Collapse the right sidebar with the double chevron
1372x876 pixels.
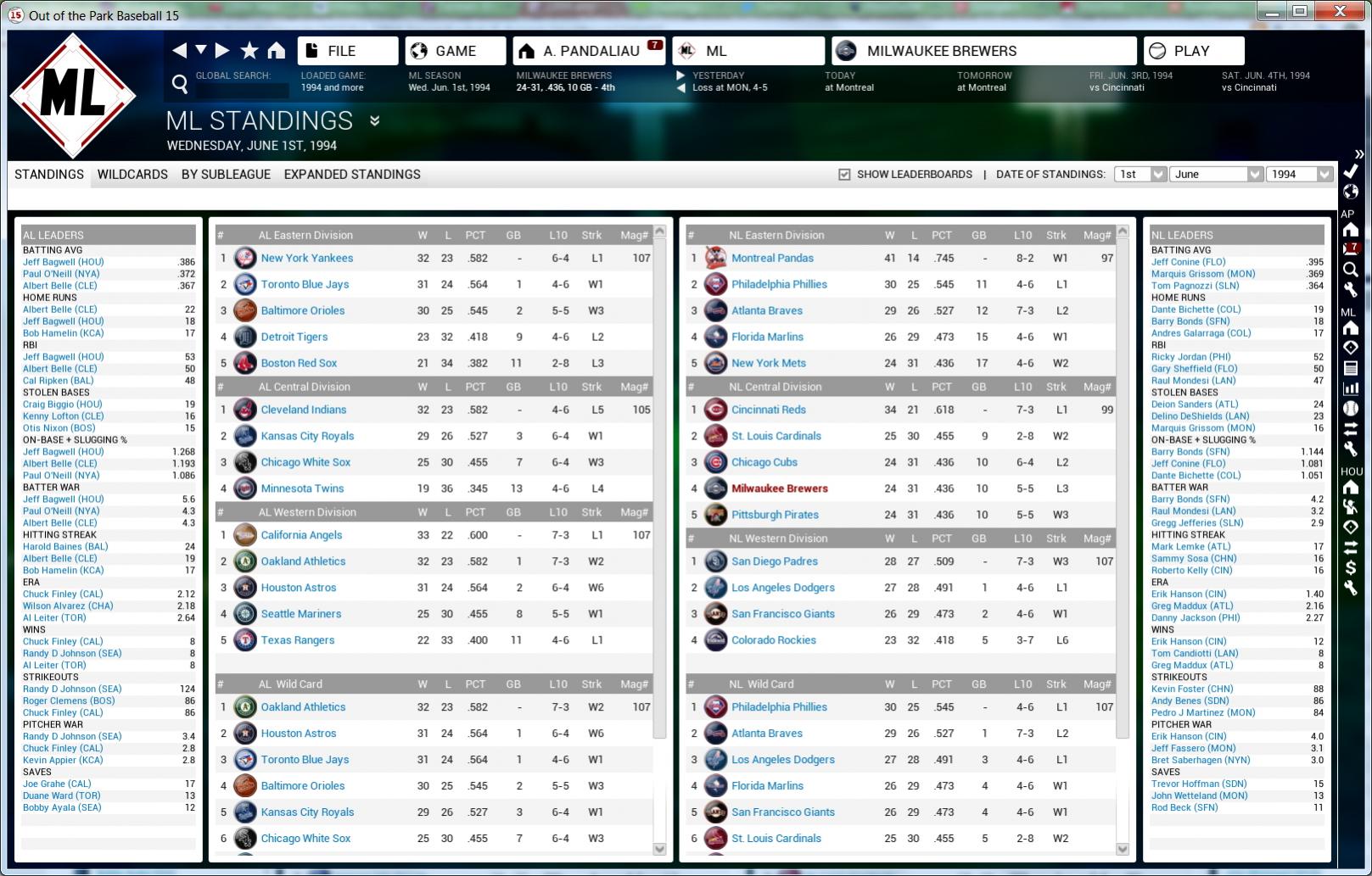pos(1358,153)
